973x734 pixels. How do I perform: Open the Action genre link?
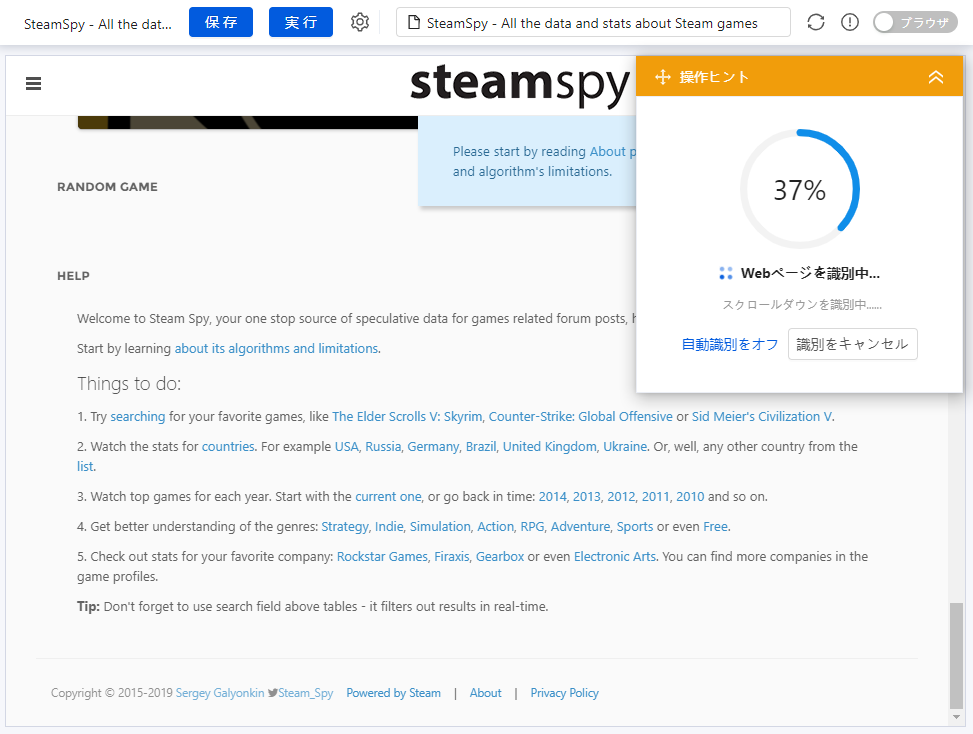click(x=495, y=526)
